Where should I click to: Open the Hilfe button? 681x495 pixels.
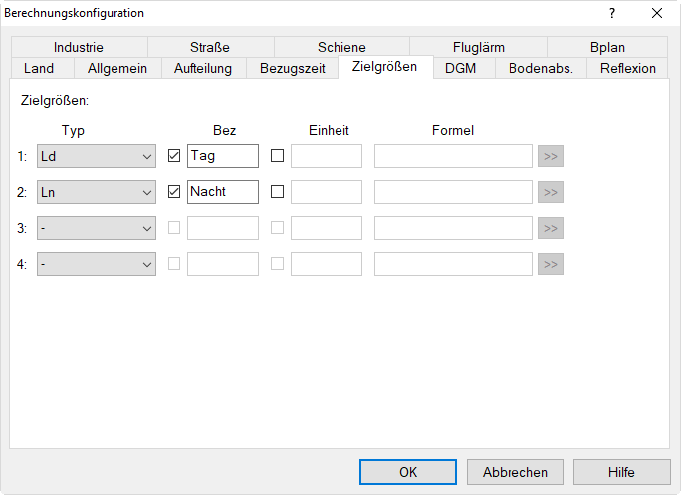[x=621, y=472]
